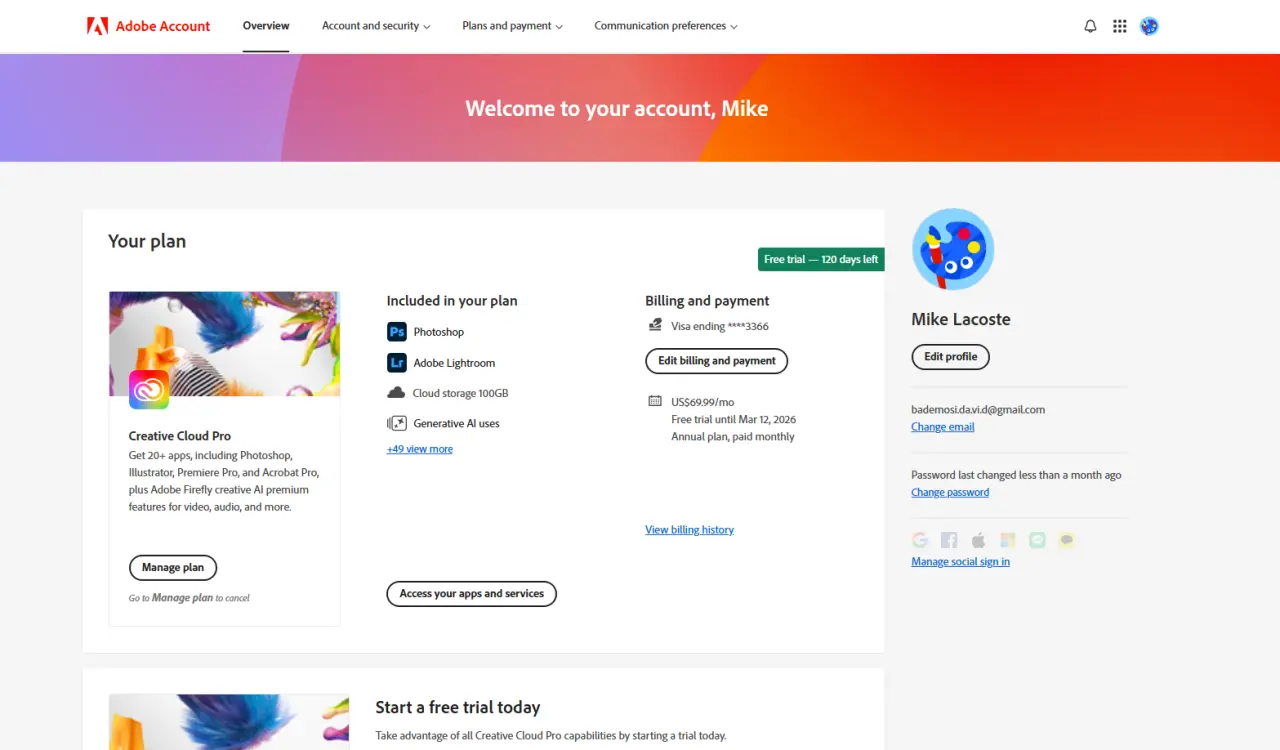Image resolution: width=1280 pixels, height=750 pixels.
Task: Click the Manage plan button
Action: point(173,568)
